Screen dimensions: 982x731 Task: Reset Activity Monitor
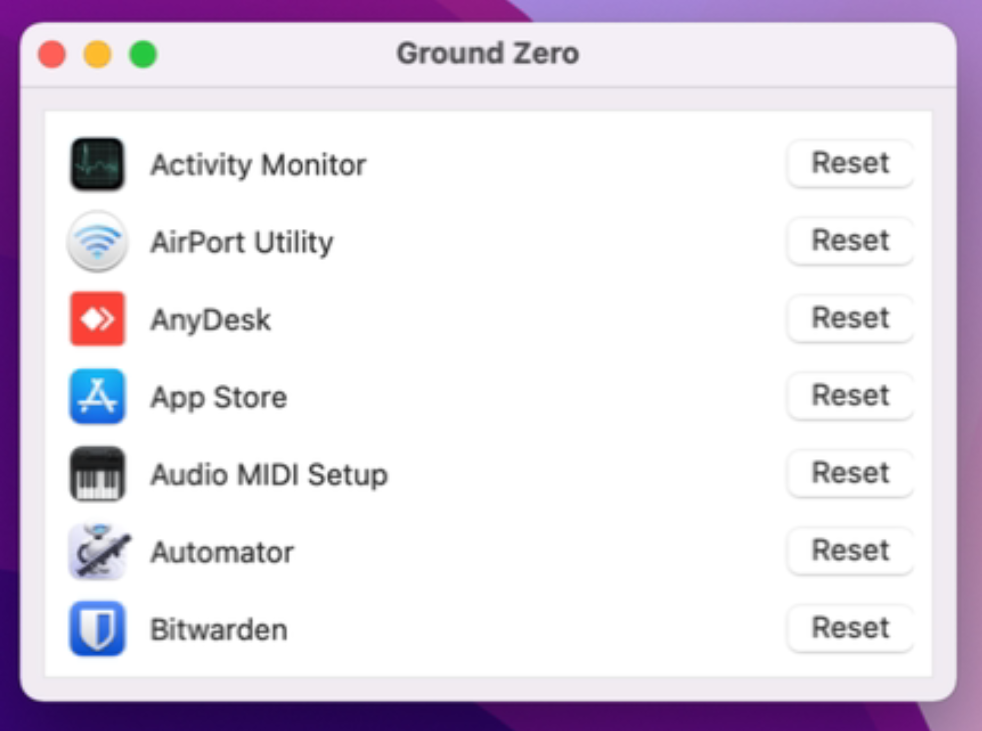click(850, 163)
